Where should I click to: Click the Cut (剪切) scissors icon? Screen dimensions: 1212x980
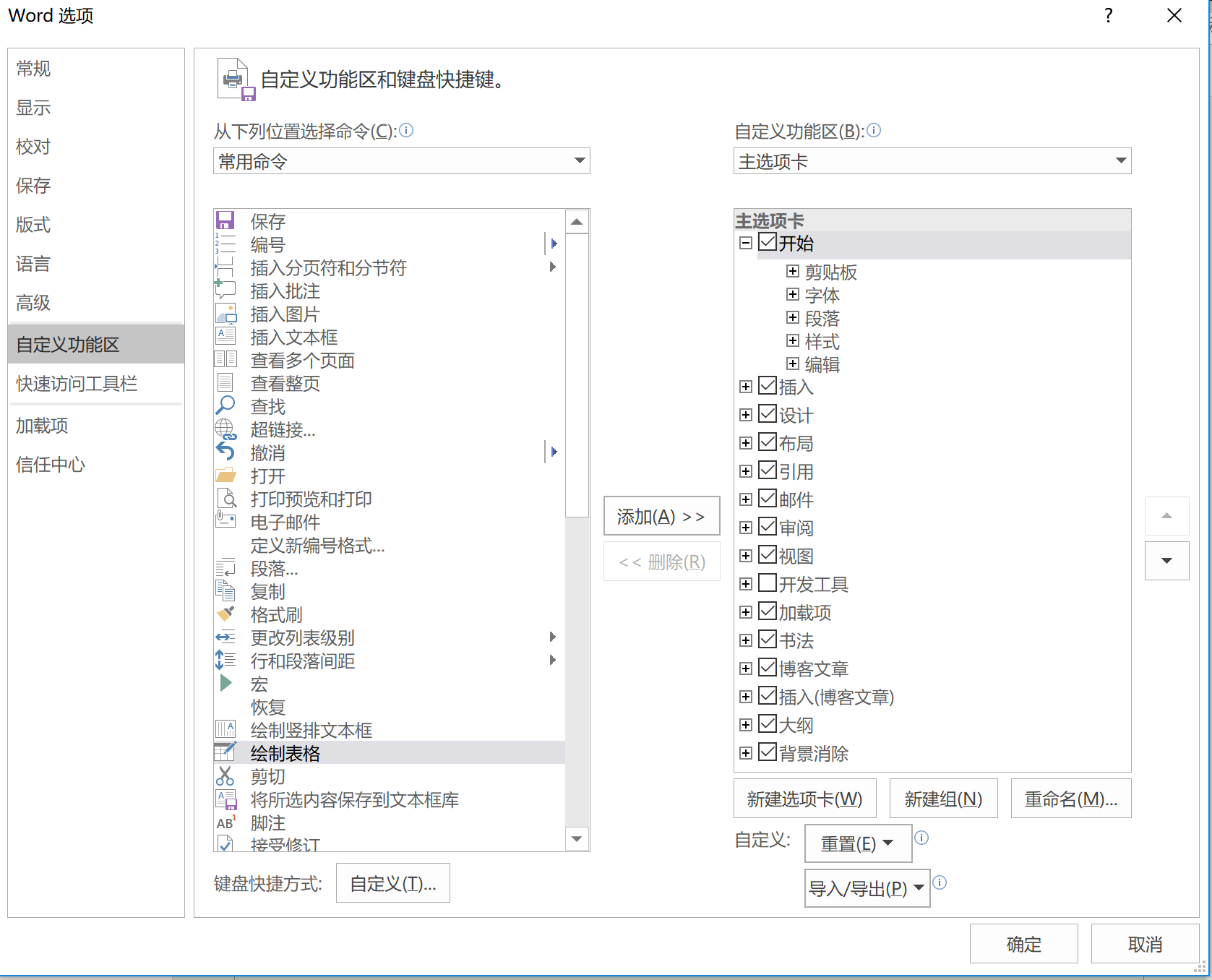[225, 775]
